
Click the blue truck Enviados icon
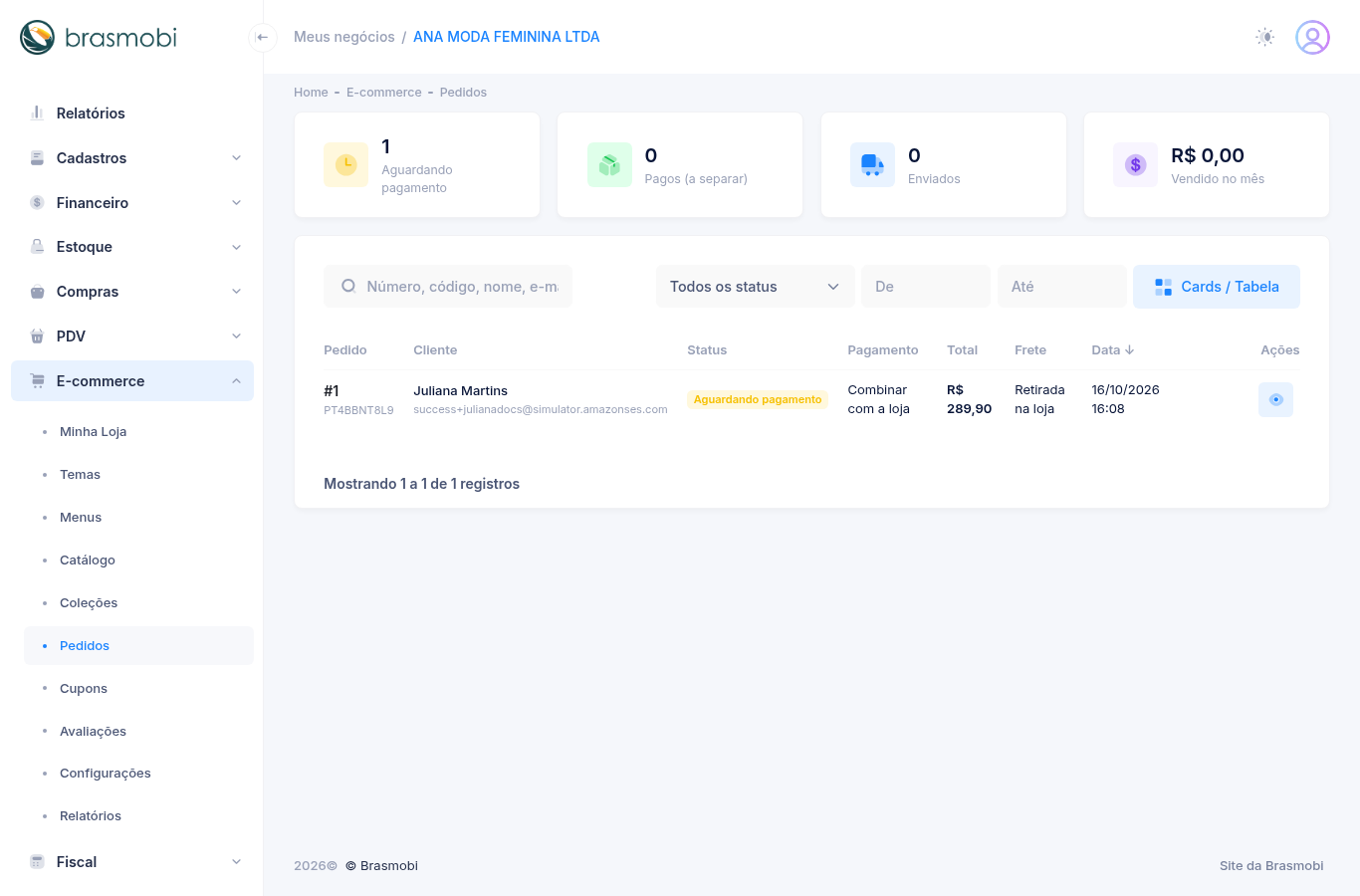pyautogui.click(x=872, y=164)
